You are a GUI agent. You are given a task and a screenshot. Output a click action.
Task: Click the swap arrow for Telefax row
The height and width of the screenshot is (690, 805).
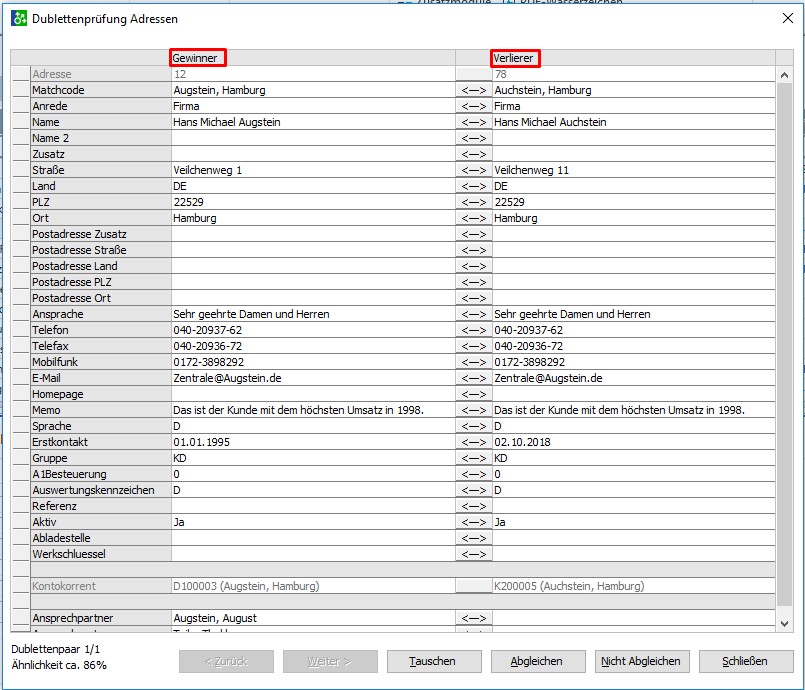(473, 346)
